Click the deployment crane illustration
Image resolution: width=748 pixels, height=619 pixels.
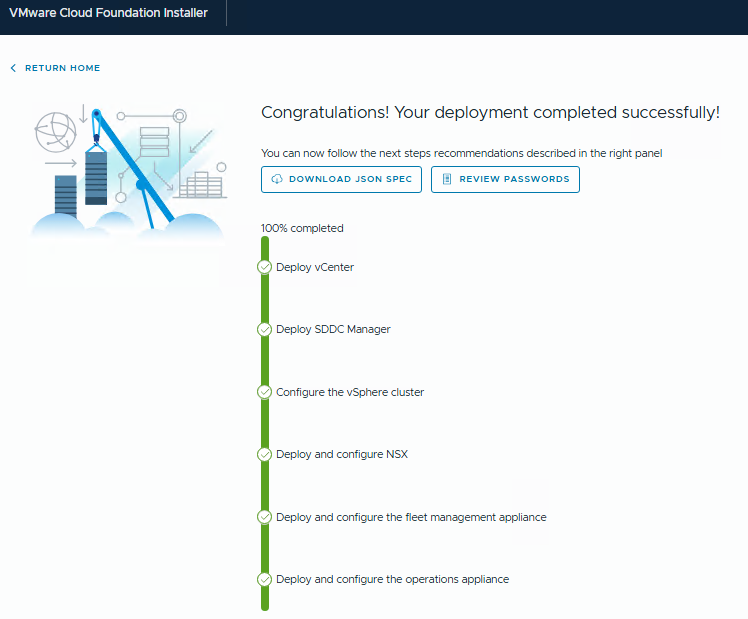[x=125, y=168]
